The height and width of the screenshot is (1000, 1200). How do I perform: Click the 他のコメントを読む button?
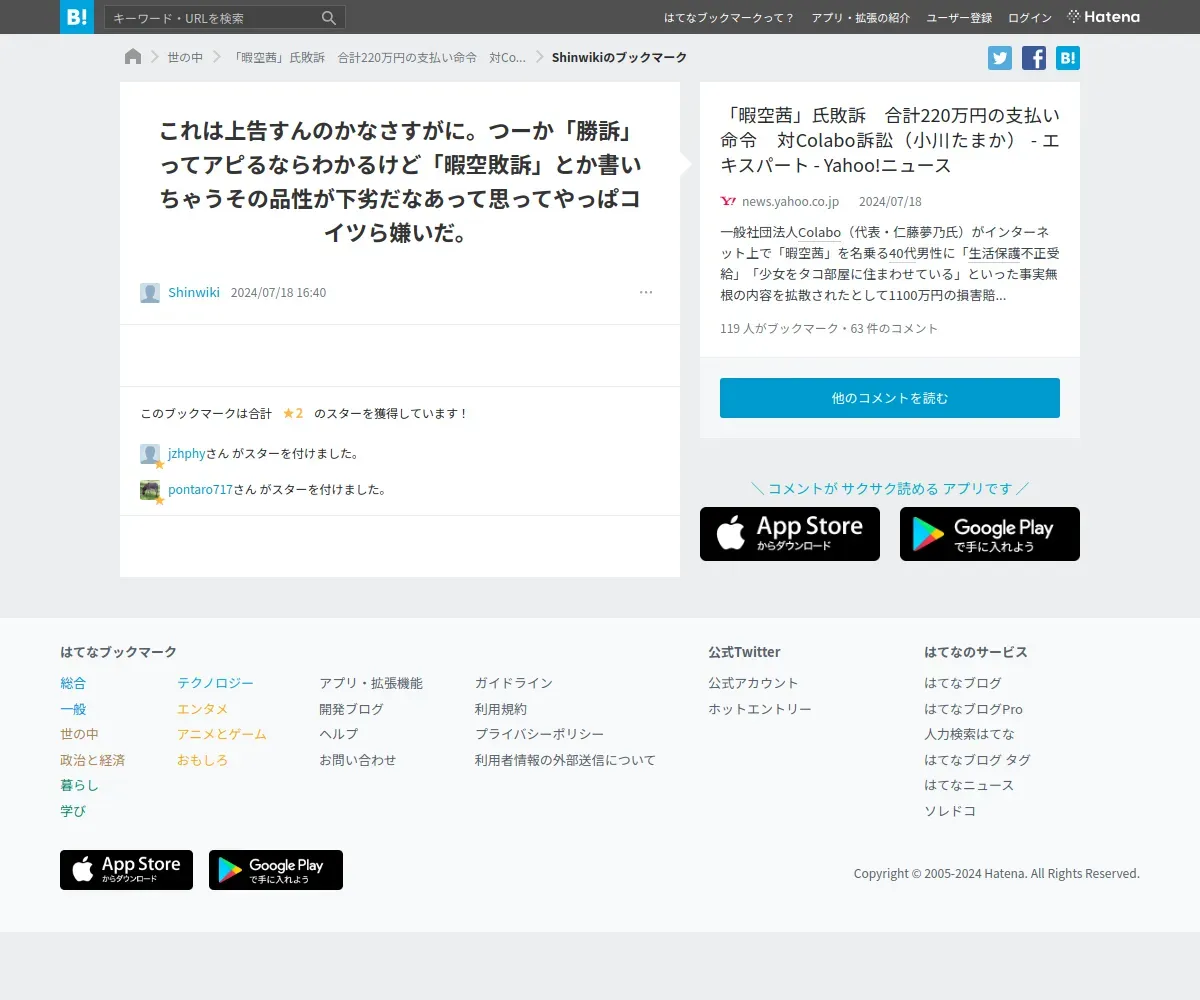(890, 398)
